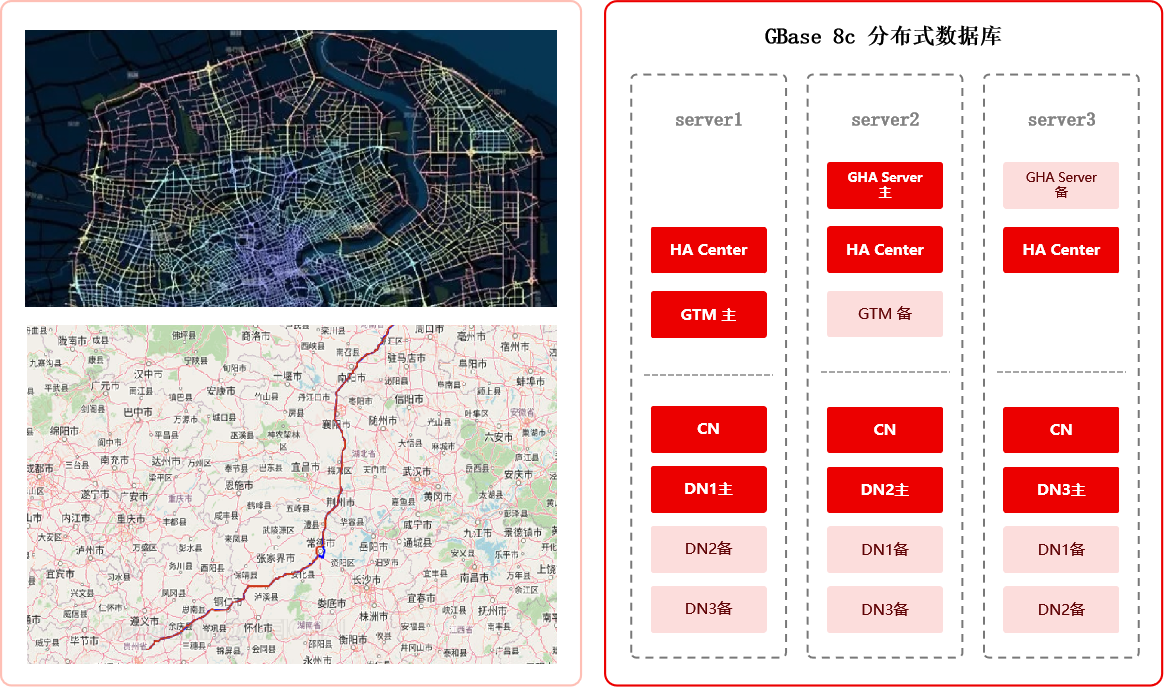Click 长沙市 label on the route map
The height and width of the screenshot is (687, 1164).
(x=367, y=579)
